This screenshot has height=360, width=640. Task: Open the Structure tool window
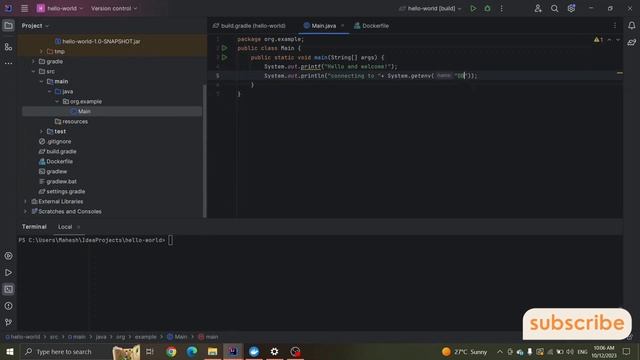pos(8,47)
